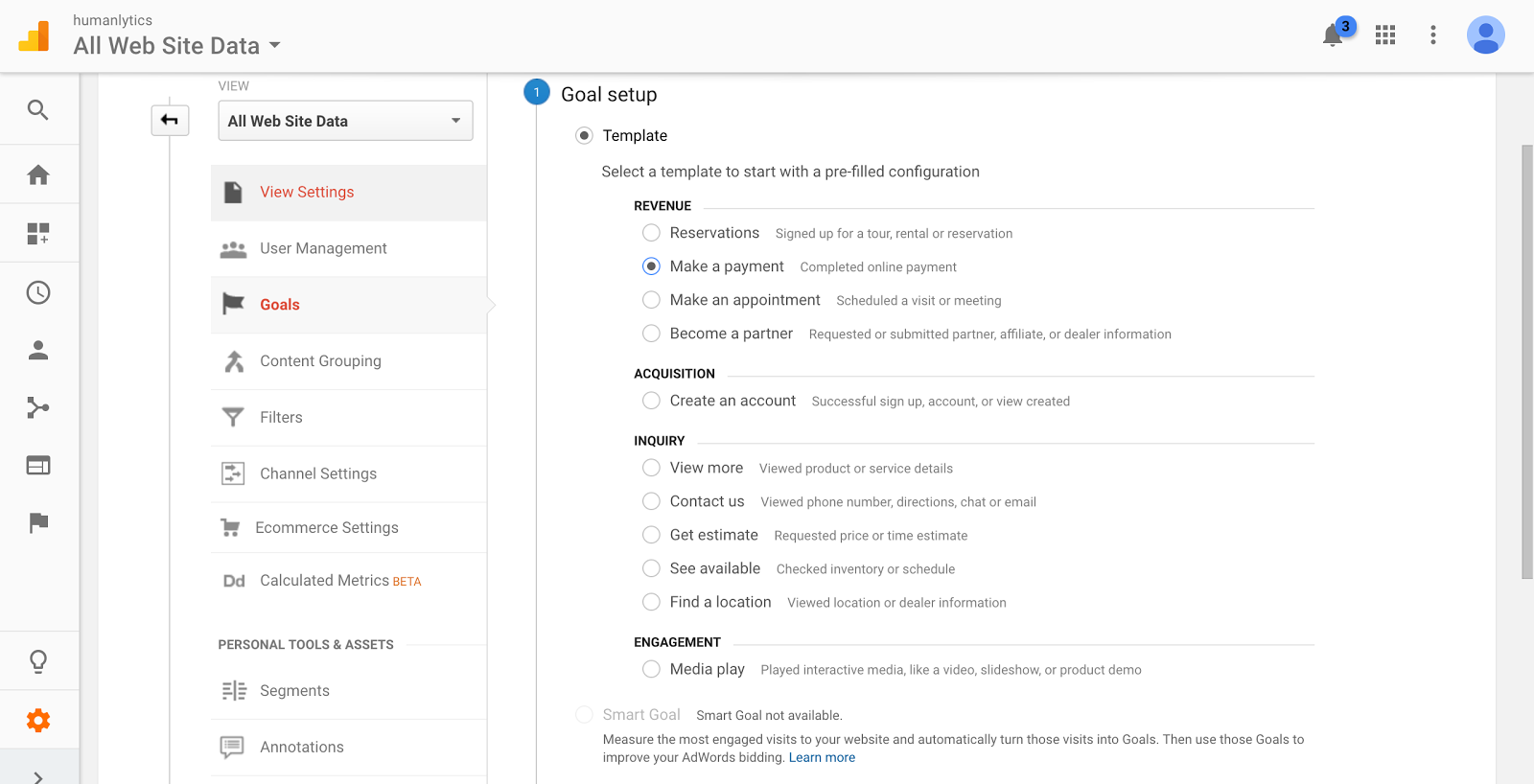
Task: Open View Settings menu item
Action: tap(307, 193)
